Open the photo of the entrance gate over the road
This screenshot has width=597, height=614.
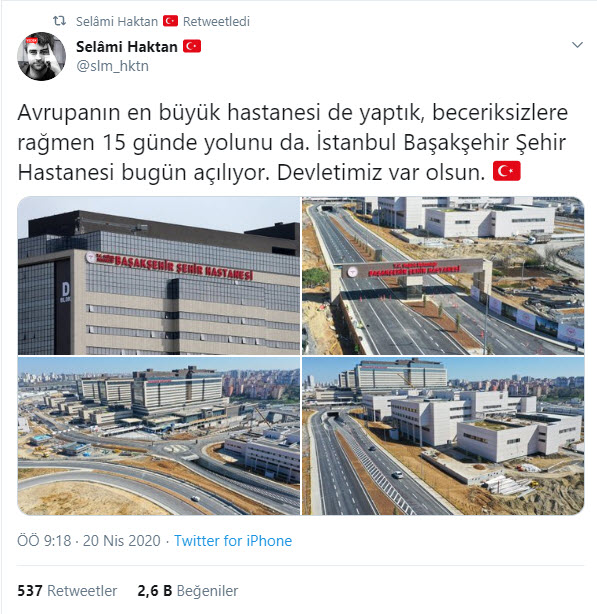click(443, 276)
